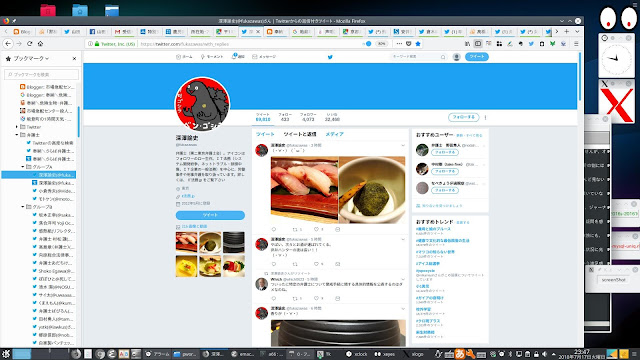Switch to the xclock task in taskbar

coord(357,354)
